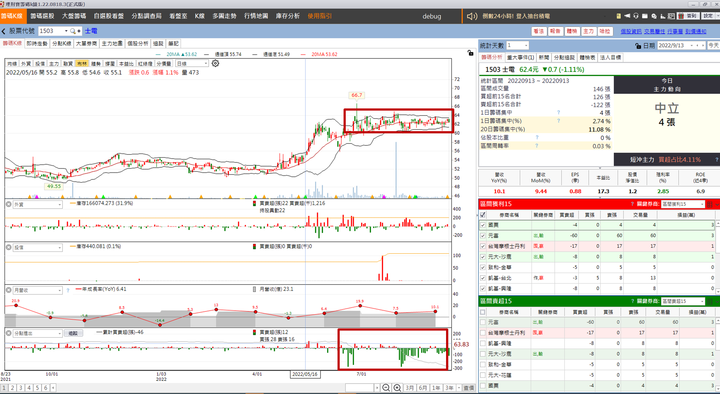Click circular toggle icon of 投信 panel
Viewport: 720px width, 394px height.
[x=9, y=247]
